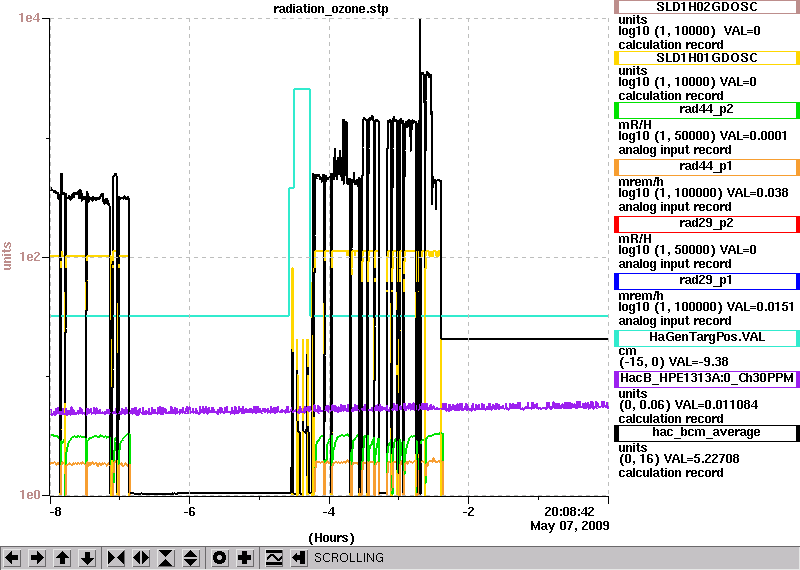The image size is (800, 570).
Task: Select the SLD1H02GDOSC curve legend entry
Action: point(707,7)
